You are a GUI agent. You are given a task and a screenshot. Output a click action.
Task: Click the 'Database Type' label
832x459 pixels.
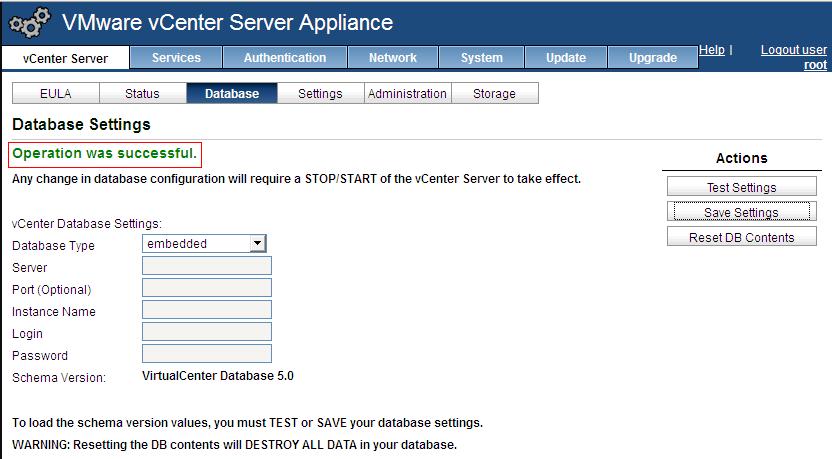[x=53, y=246]
